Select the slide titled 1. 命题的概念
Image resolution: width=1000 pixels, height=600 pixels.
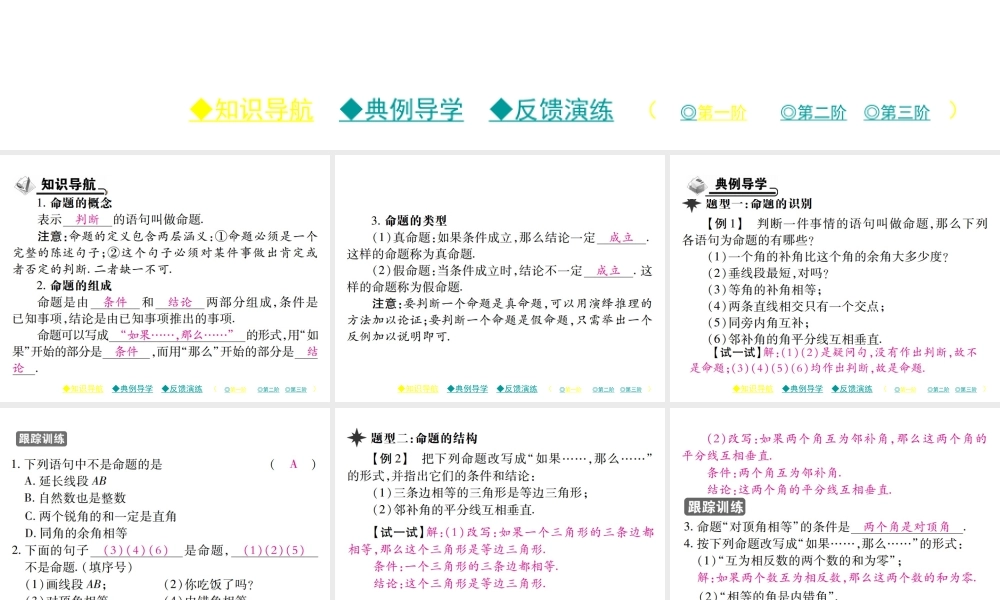point(165,279)
